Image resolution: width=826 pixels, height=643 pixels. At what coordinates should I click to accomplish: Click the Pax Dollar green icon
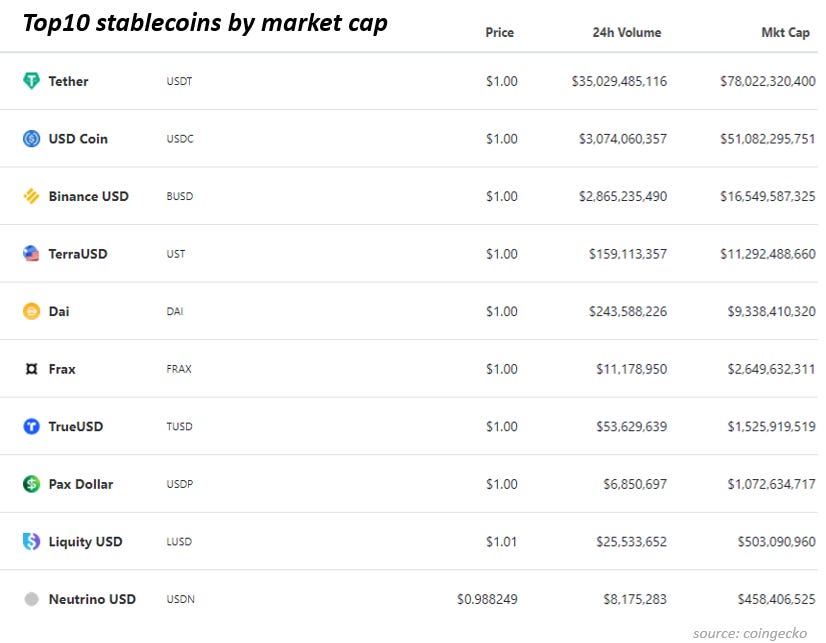click(32, 483)
